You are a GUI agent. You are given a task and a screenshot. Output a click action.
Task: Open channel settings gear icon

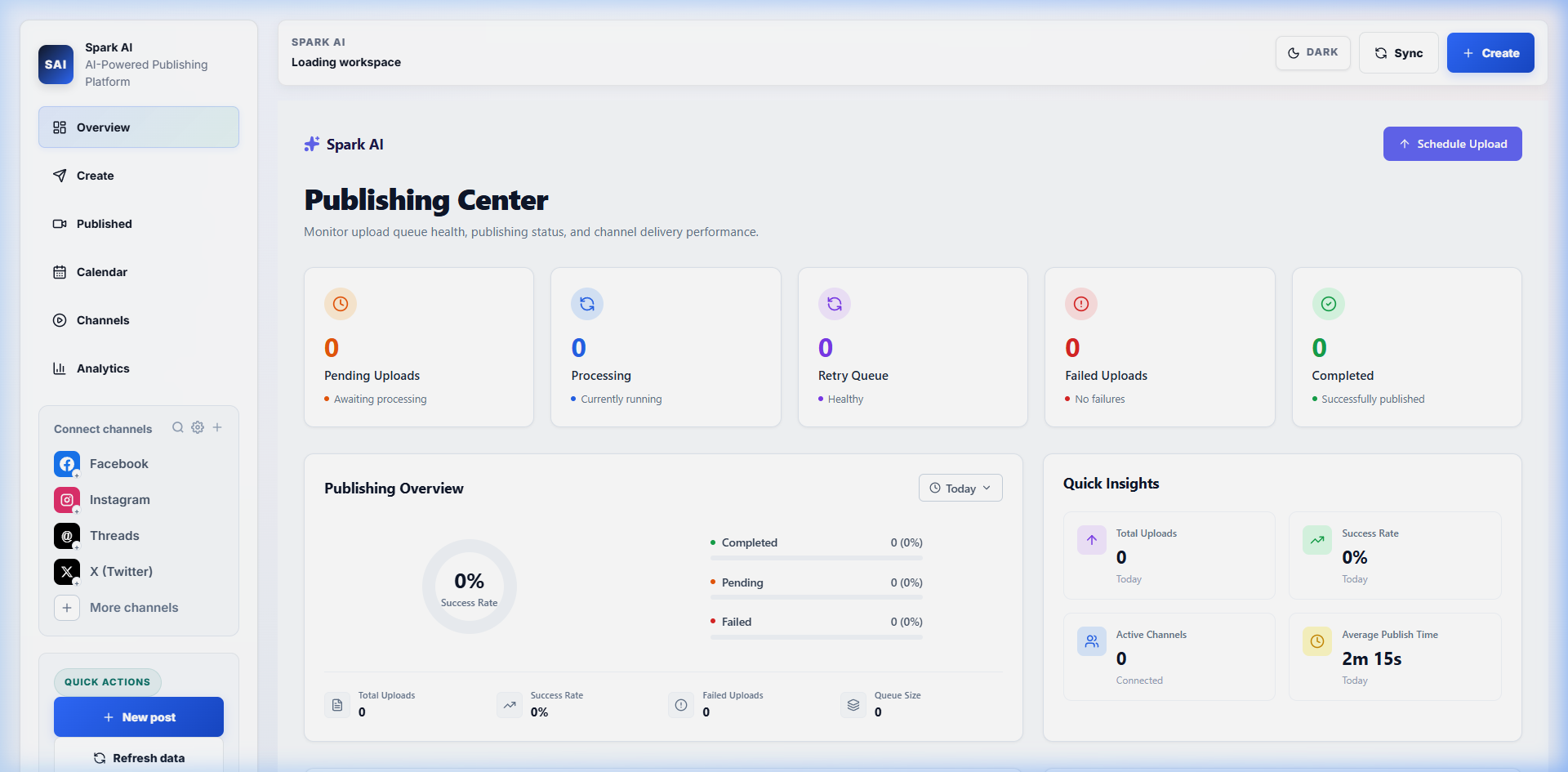(198, 427)
